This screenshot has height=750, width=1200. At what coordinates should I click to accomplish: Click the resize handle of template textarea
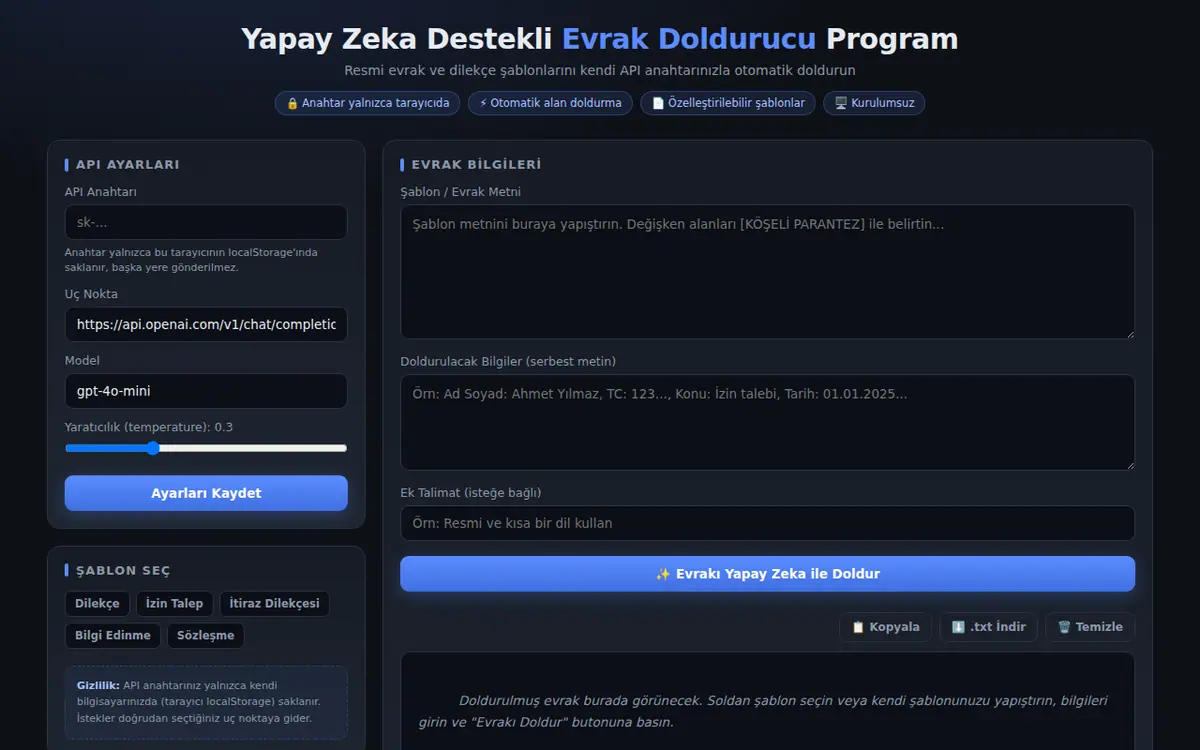coord(1129,333)
